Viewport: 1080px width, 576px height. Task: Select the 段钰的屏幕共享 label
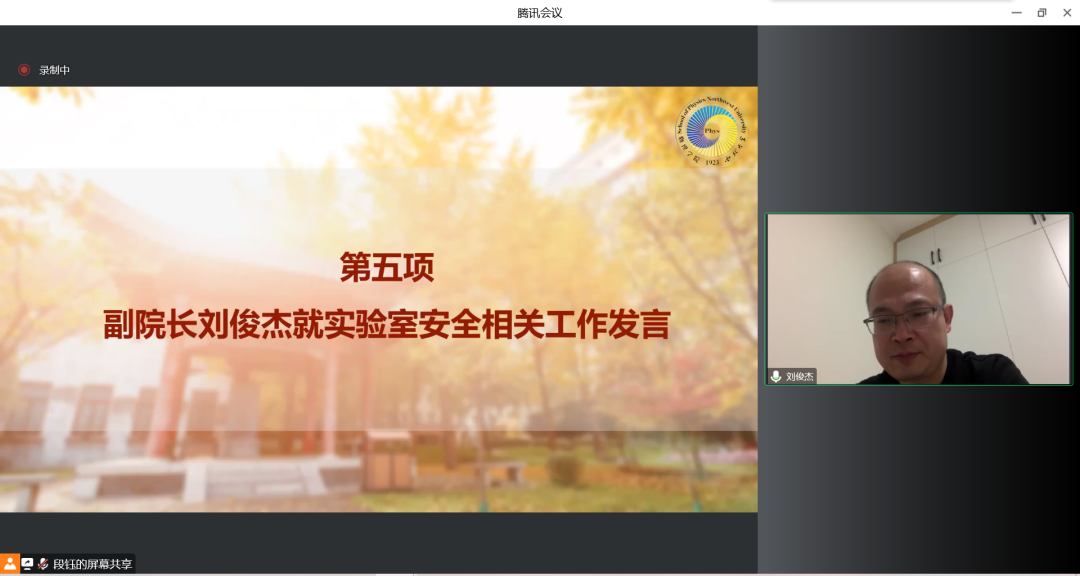pyautogui.click(x=92, y=564)
